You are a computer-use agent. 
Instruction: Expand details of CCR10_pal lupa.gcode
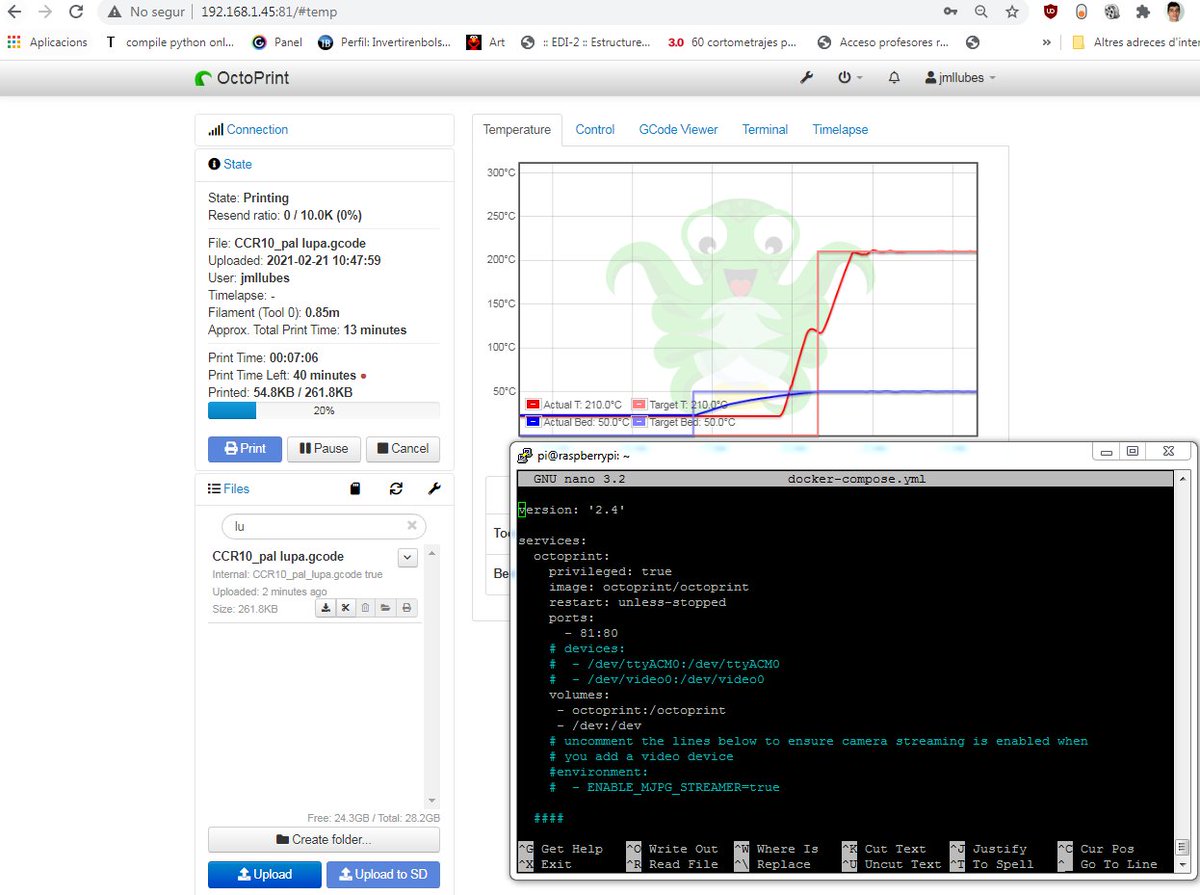click(408, 557)
